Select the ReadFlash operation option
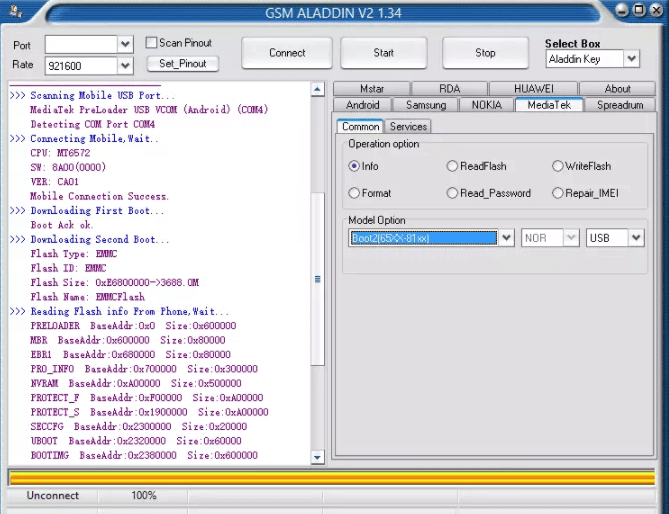669x514 pixels. click(x=452, y=166)
